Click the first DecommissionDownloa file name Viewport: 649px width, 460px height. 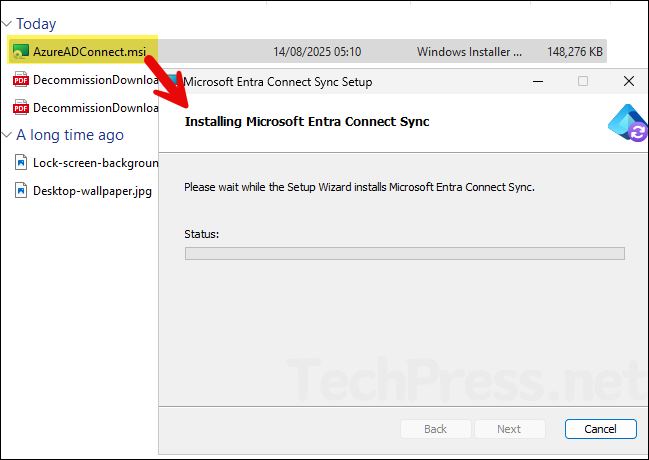[x=96, y=79]
